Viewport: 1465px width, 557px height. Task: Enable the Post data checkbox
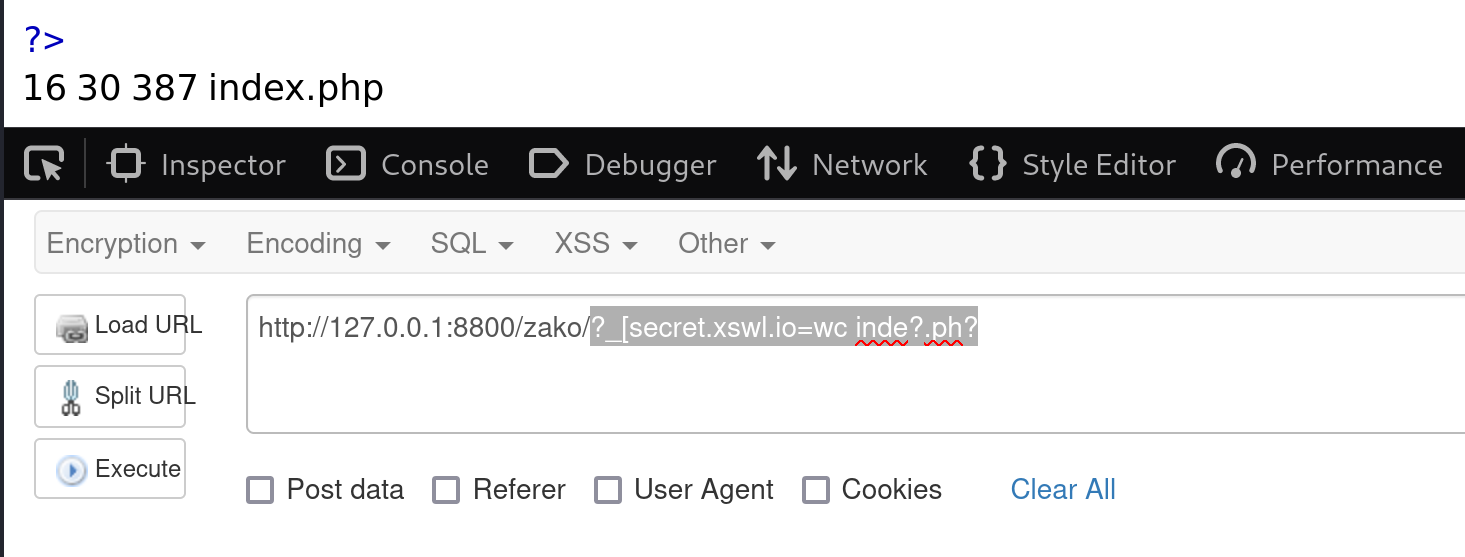click(260, 490)
